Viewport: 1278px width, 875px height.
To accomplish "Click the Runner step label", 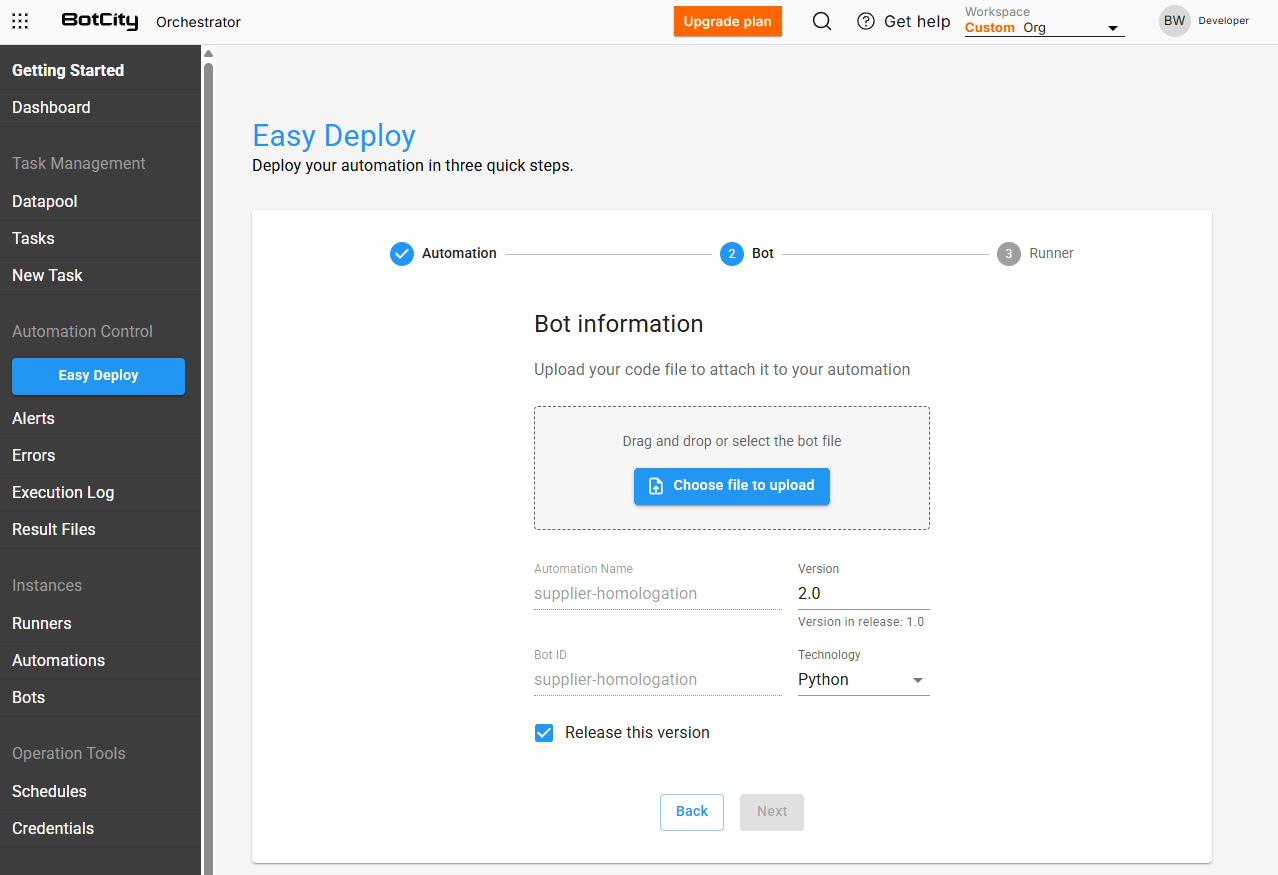I will coord(1052,254).
